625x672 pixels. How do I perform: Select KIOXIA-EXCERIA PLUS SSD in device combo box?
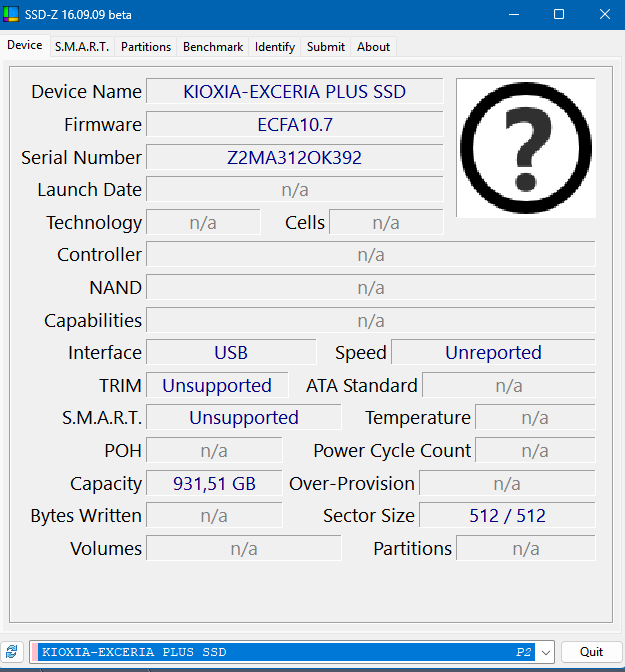point(291,652)
